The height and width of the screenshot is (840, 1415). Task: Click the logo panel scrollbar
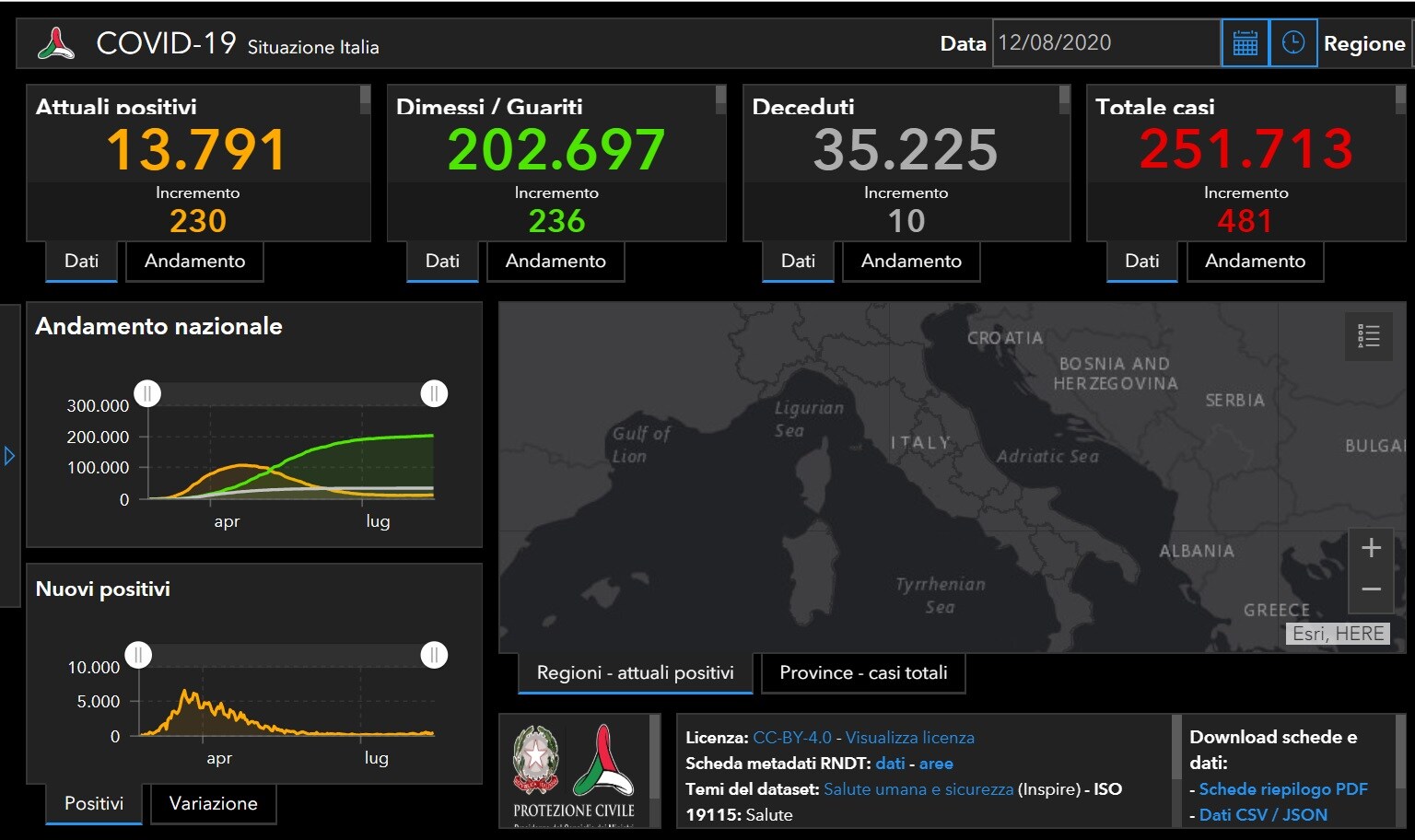655,755
